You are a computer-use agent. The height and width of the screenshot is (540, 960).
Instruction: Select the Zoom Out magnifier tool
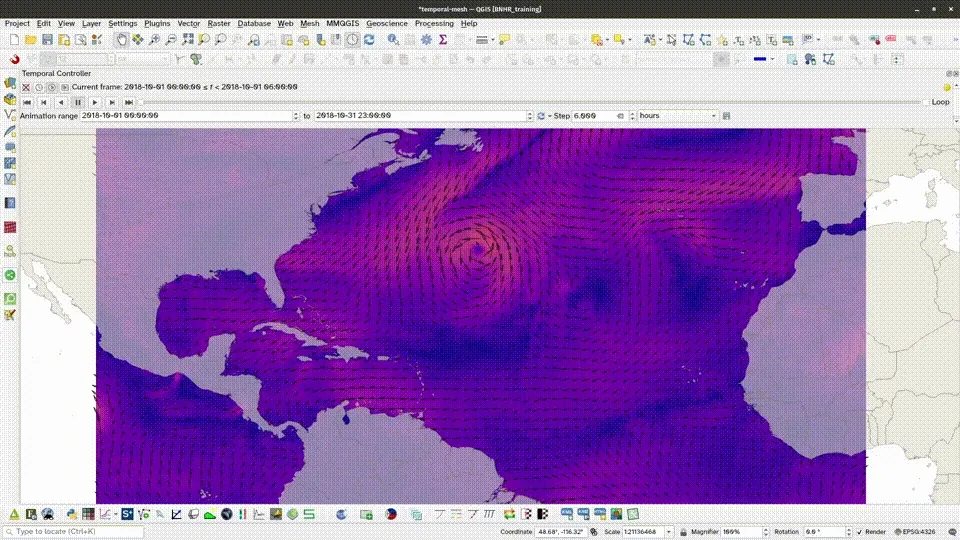[171, 40]
